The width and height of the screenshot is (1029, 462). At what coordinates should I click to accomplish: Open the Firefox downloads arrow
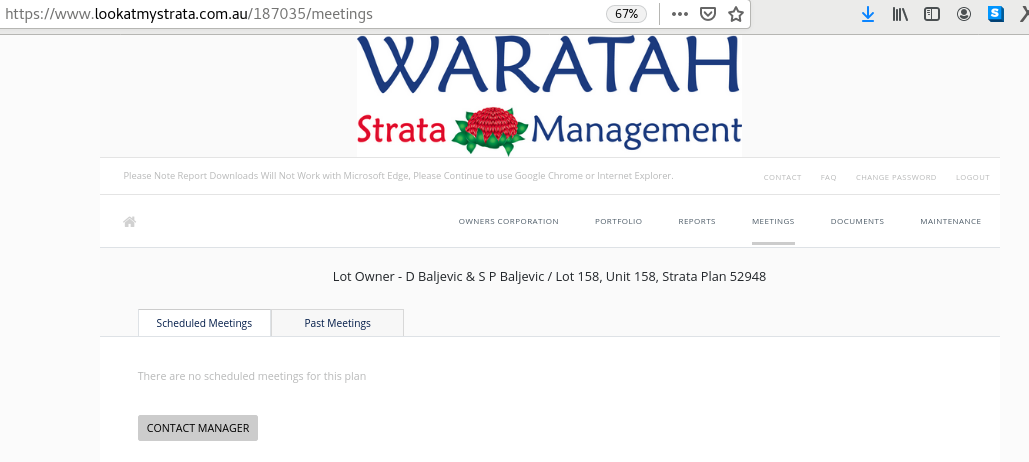click(x=868, y=14)
